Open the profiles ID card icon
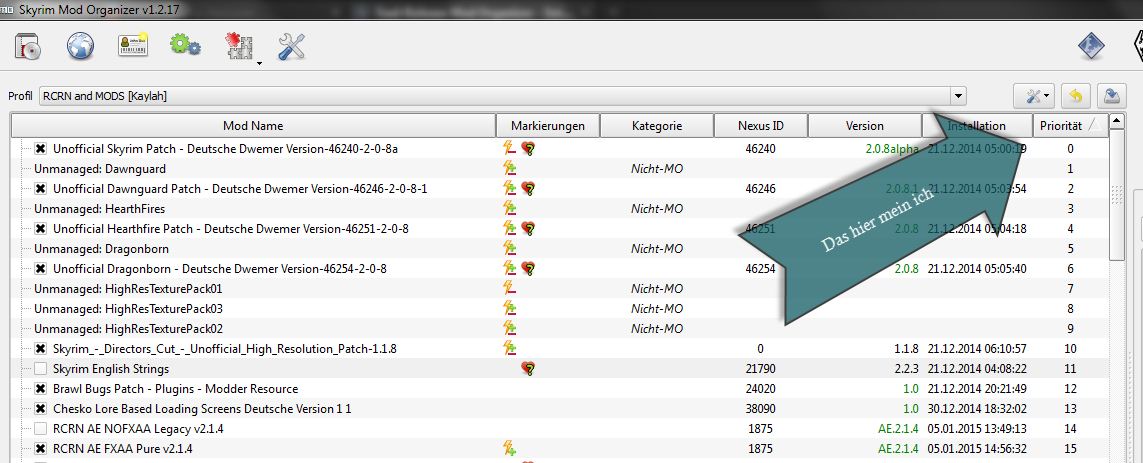This screenshot has height=463, width=1143. point(133,46)
